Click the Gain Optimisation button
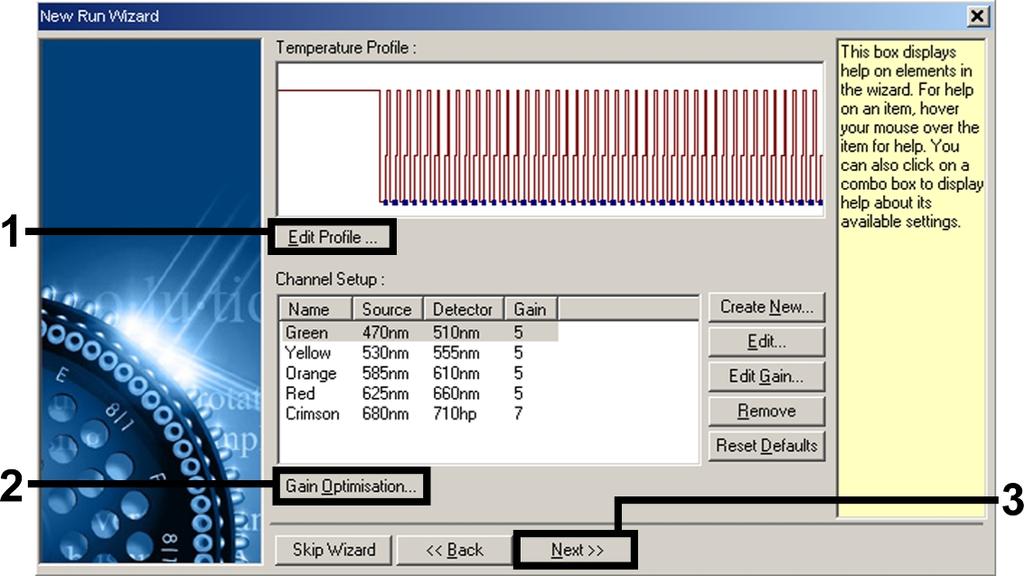Image resolution: width=1024 pixels, height=576 pixels. [x=351, y=487]
